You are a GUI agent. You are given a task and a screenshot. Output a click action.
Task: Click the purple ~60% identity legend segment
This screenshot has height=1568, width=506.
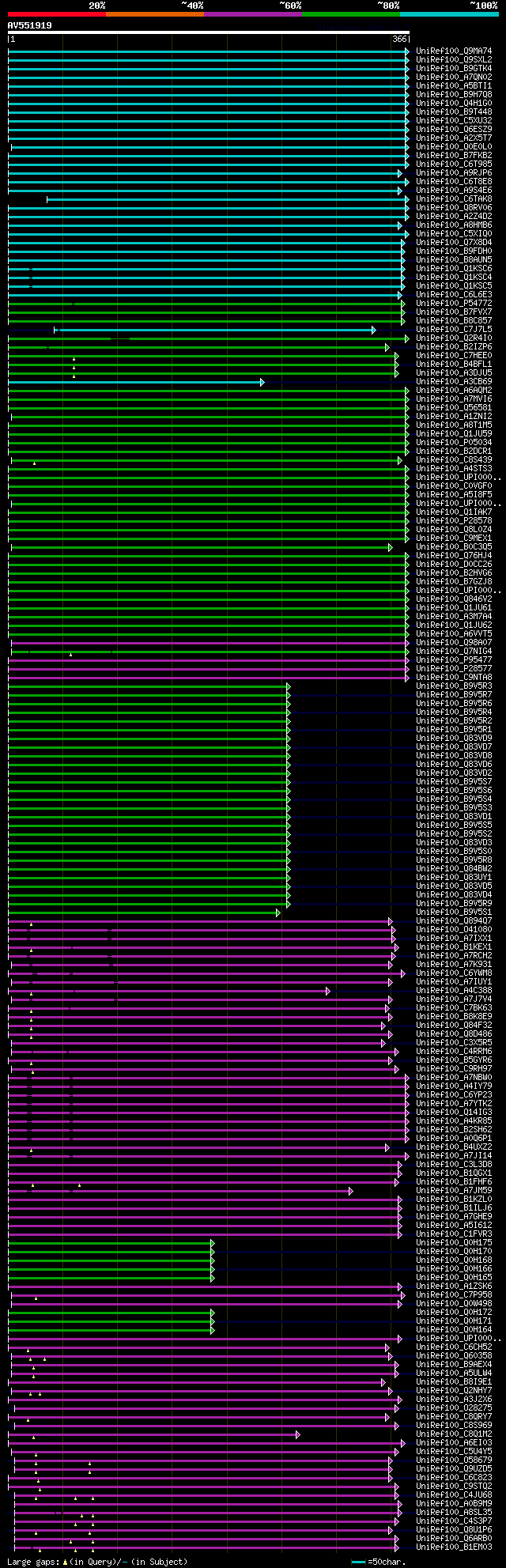point(253,14)
